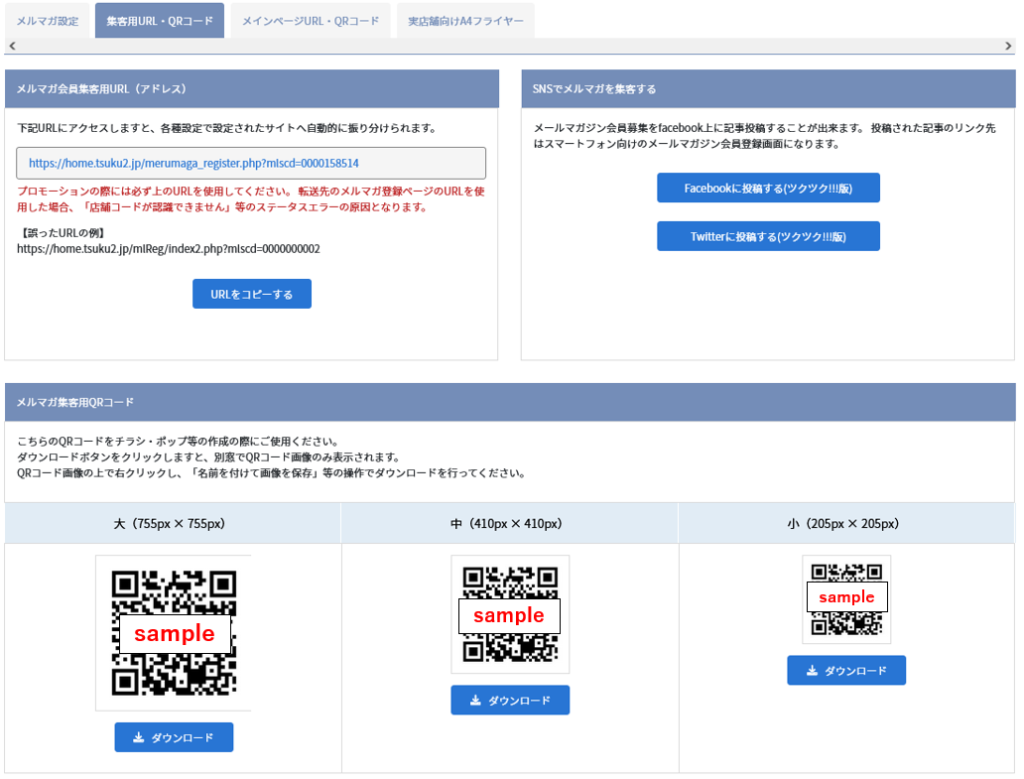This screenshot has width=1024, height=779.
Task: Click the メルマガ集客用QRコード section heading
Action: (510, 402)
